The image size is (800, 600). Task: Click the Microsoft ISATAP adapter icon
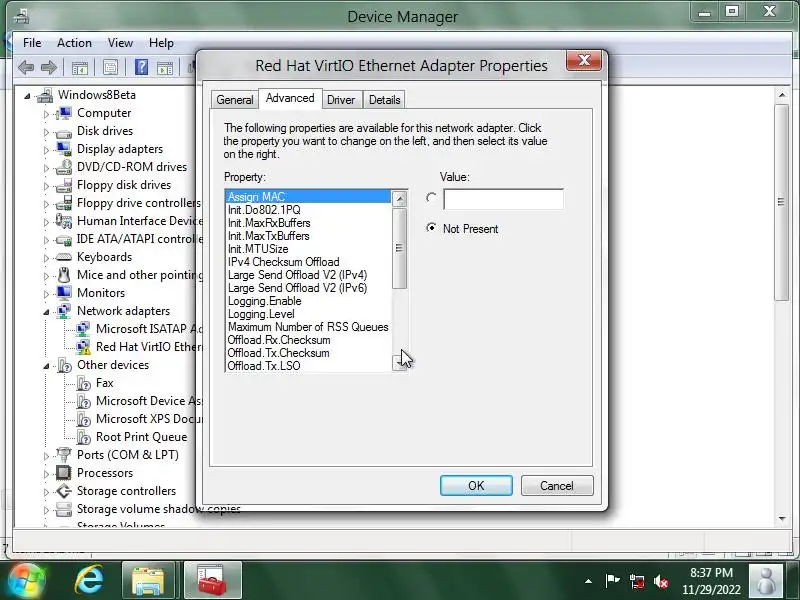click(x=83, y=329)
